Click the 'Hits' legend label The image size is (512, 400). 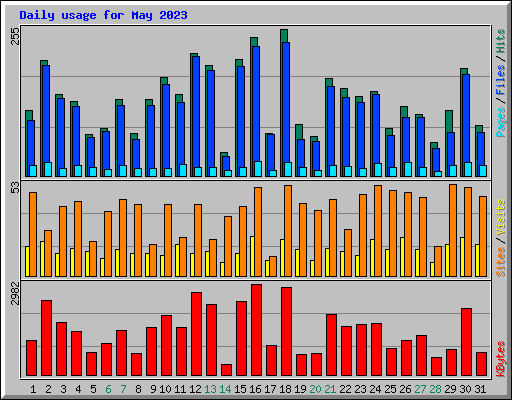tap(501, 41)
